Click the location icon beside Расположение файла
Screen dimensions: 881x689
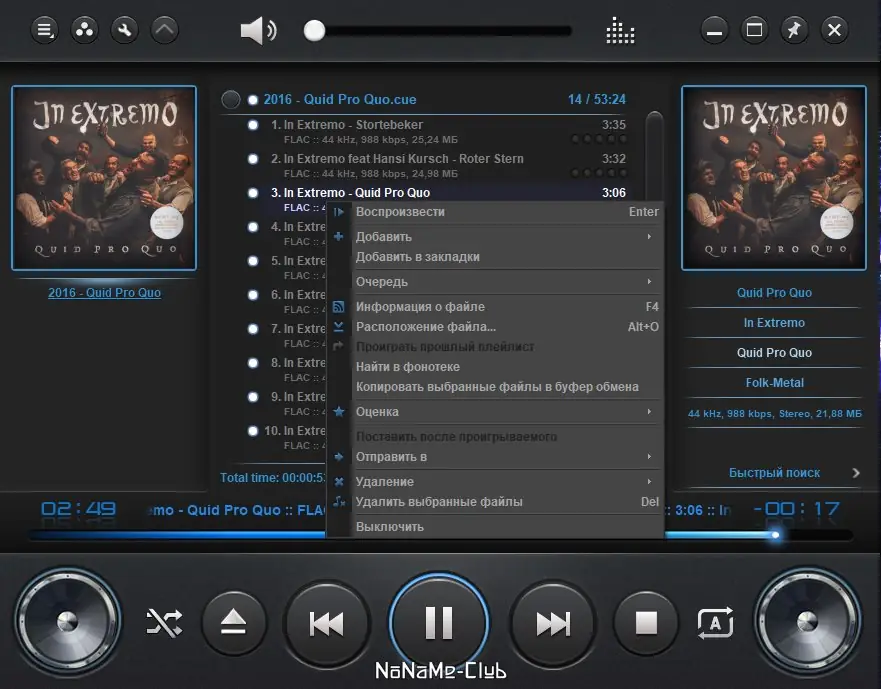[338, 327]
